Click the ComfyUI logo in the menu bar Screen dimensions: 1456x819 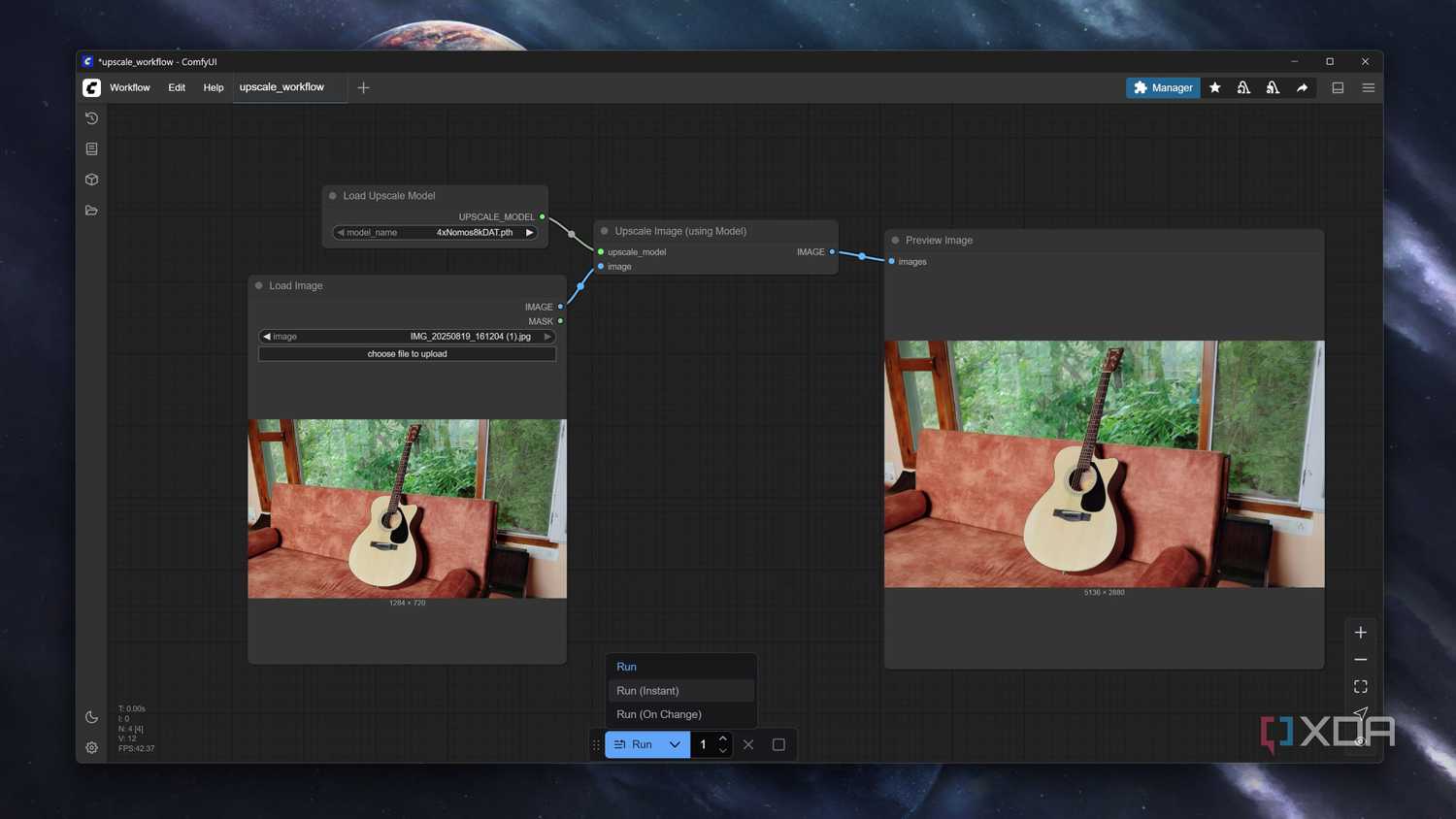tap(91, 87)
